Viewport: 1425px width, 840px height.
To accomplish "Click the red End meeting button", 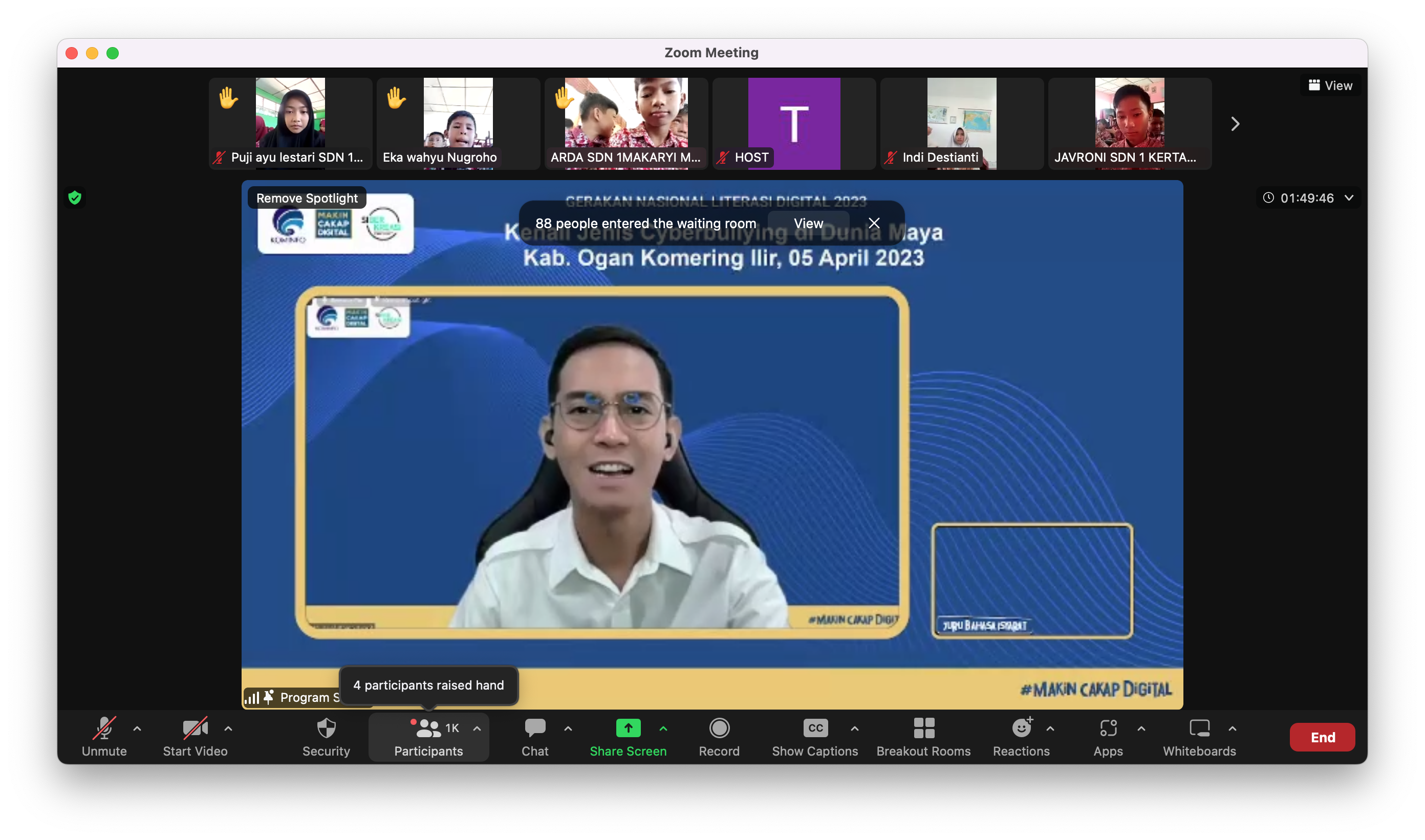I will [x=1323, y=737].
